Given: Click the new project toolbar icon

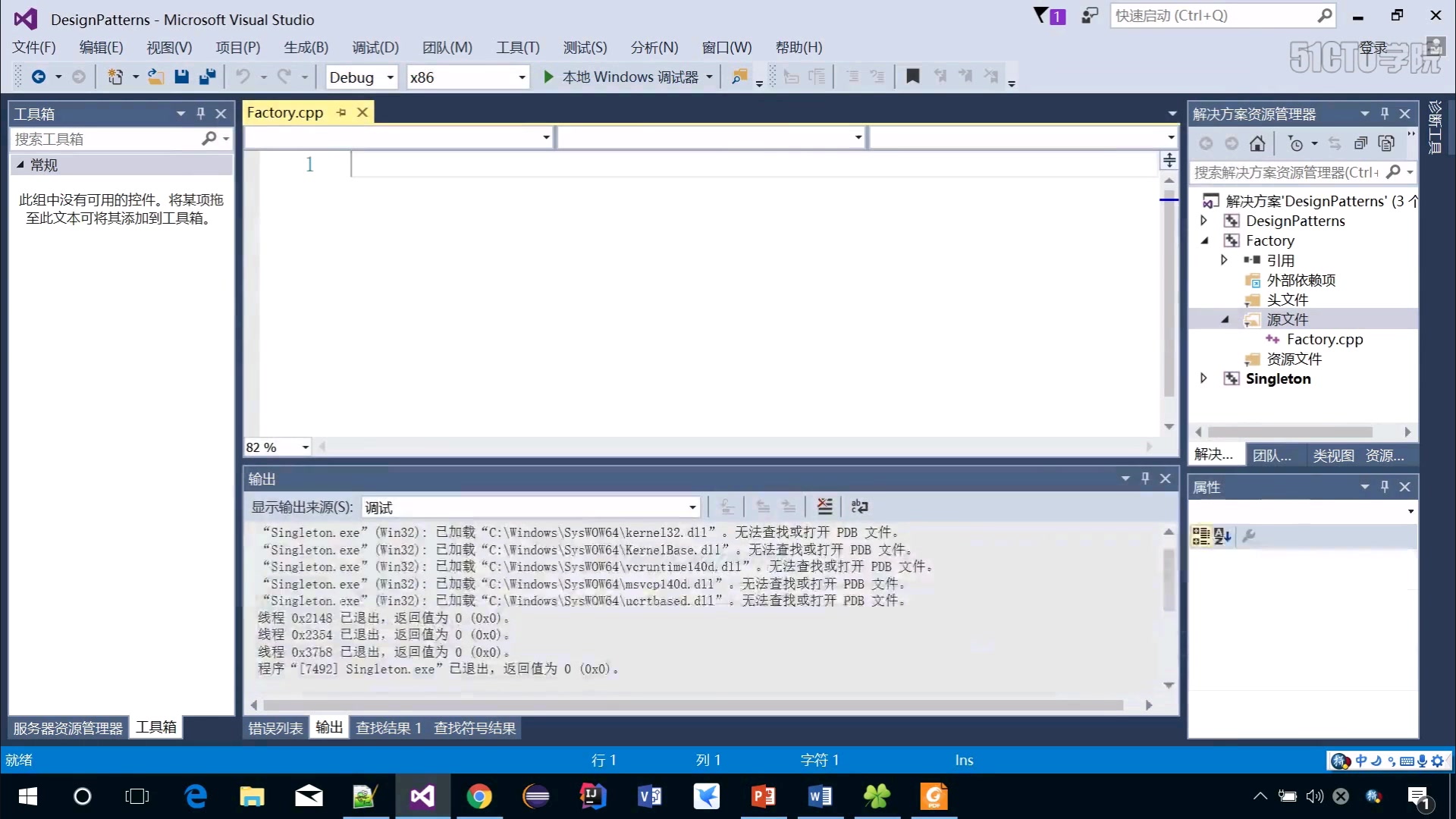Looking at the screenshot, I should pyautogui.click(x=115, y=77).
